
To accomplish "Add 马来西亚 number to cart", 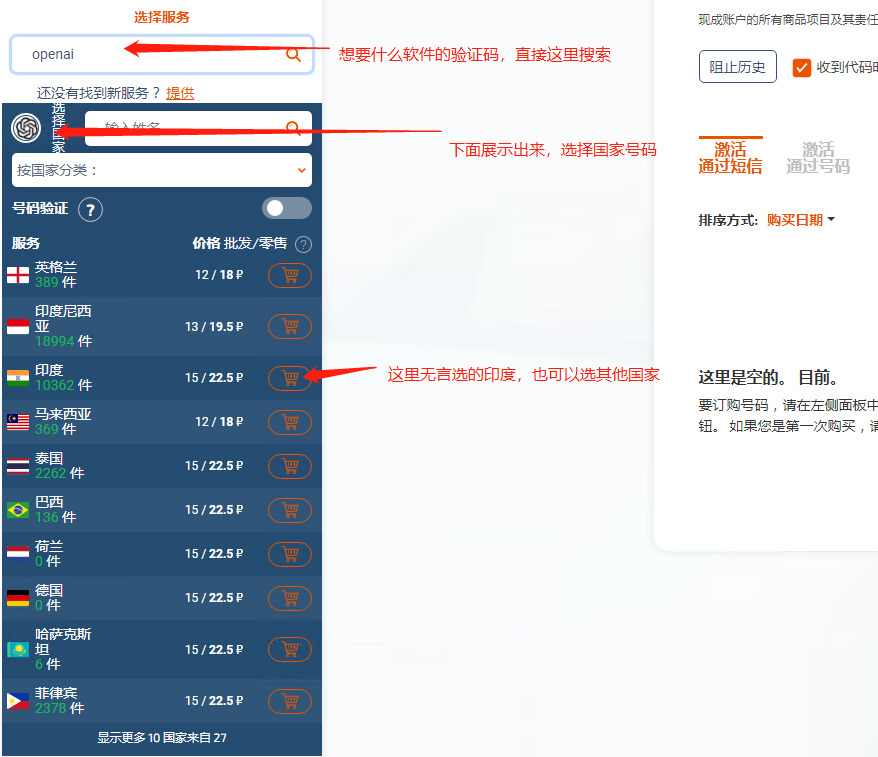I will (x=289, y=422).
